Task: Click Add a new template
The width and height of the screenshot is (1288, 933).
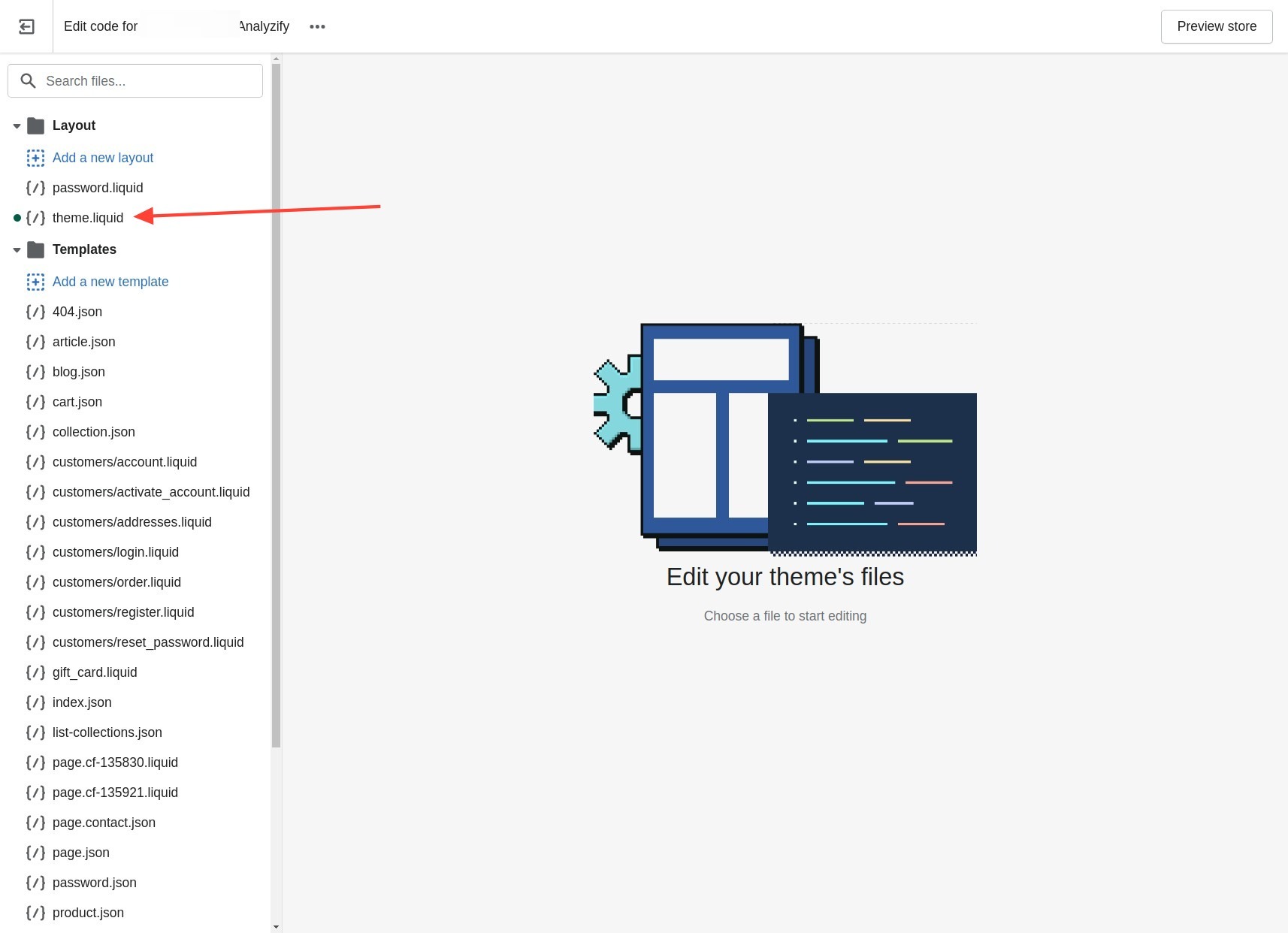Action: (110, 282)
